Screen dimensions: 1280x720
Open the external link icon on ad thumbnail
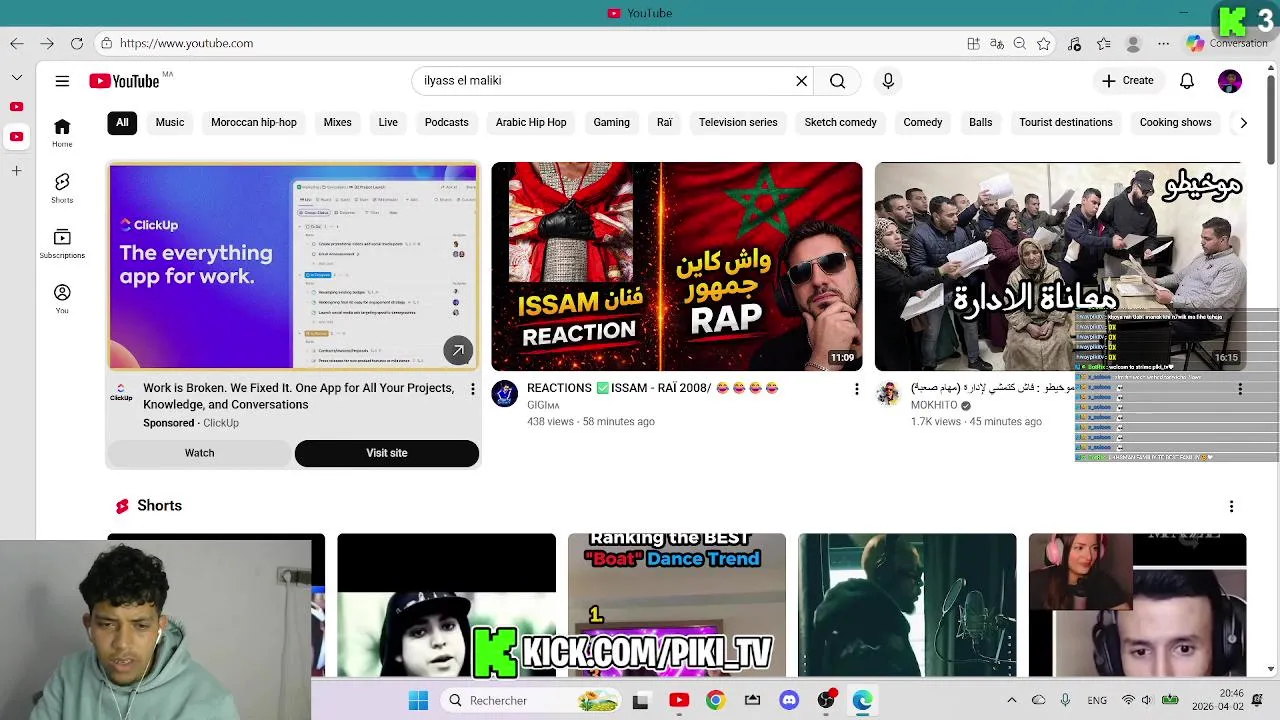click(x=458, y=350)
